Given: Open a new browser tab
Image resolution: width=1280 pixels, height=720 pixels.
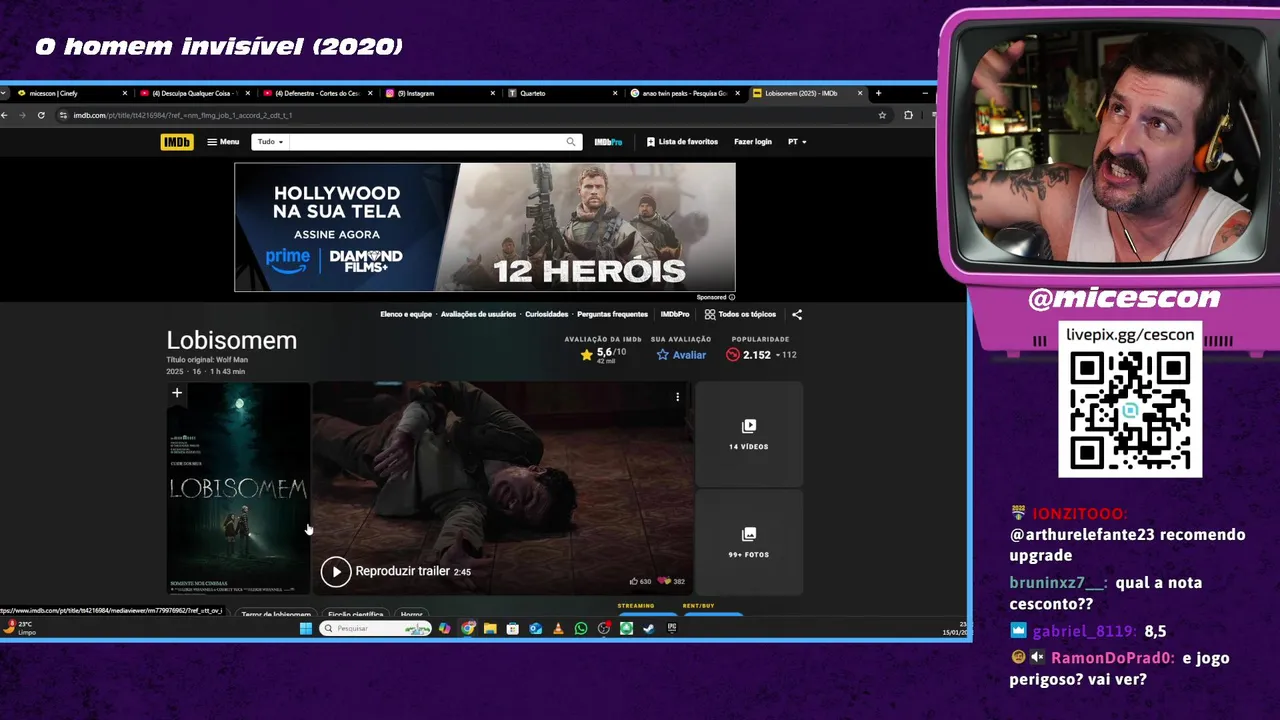Looking at the screenshot, I should (878, 93).
